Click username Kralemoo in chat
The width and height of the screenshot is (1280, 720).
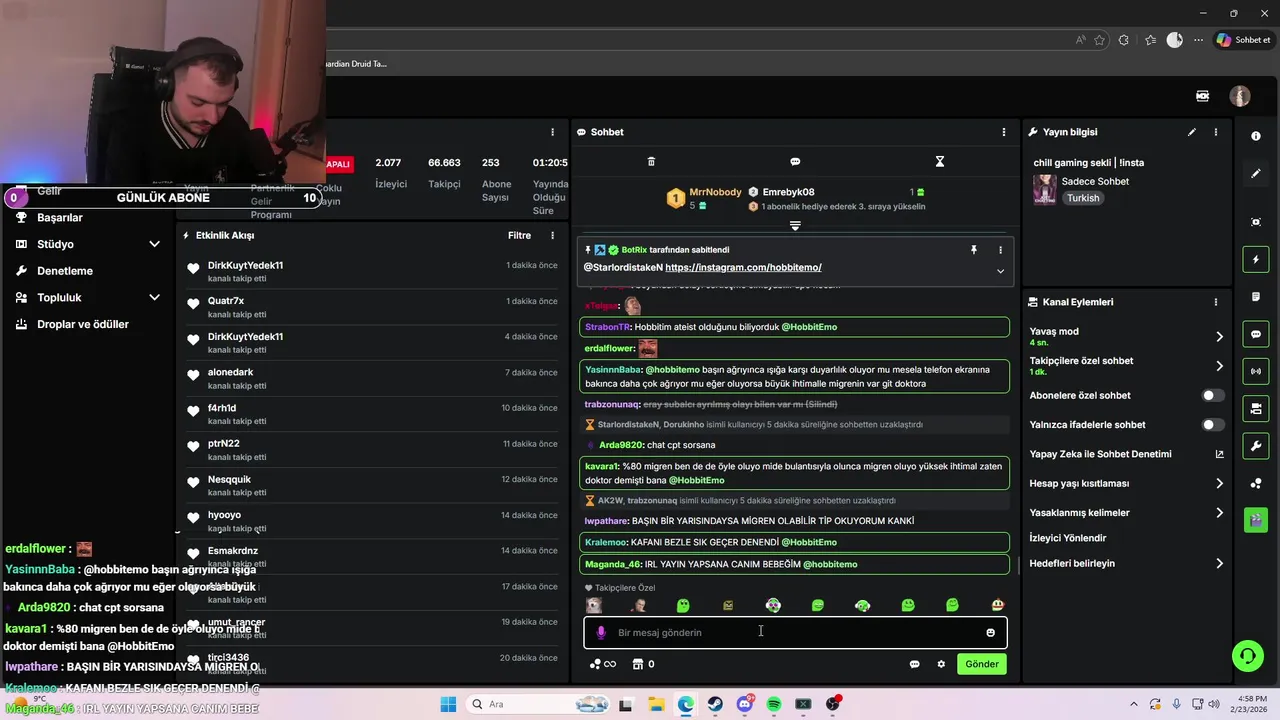tap(605, 542)
